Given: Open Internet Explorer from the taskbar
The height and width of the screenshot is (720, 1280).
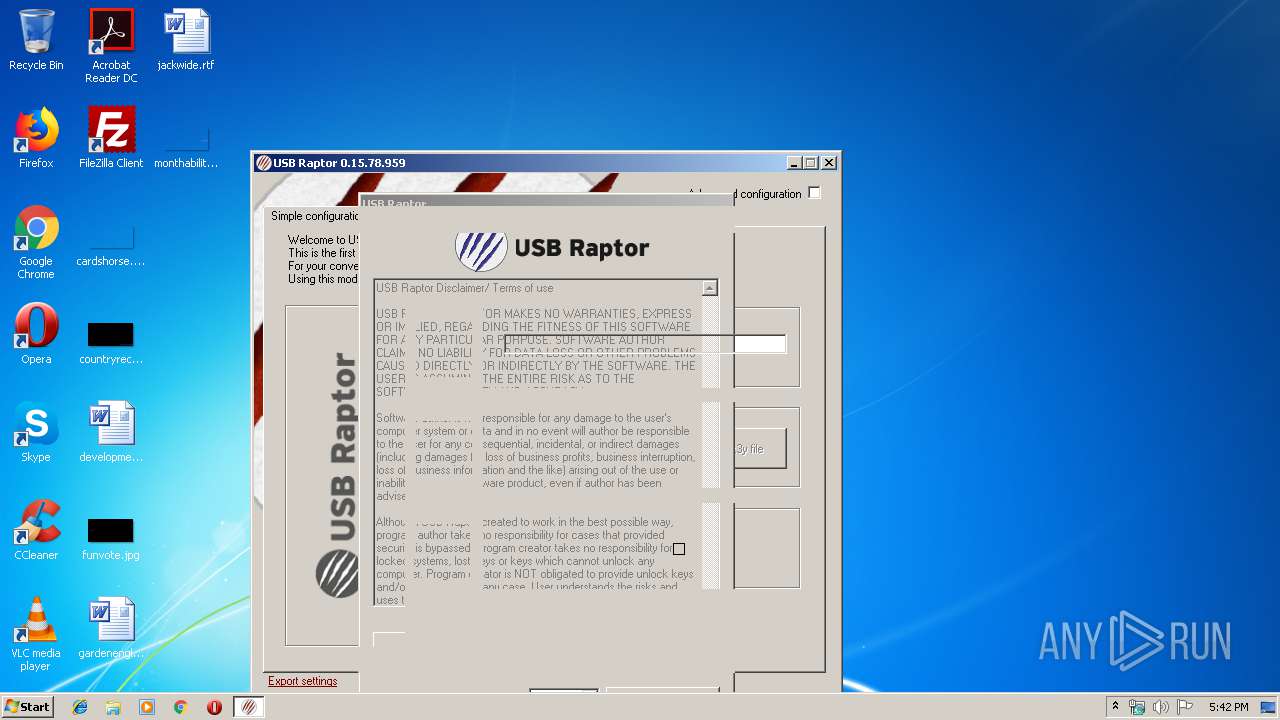Looking at the screenshot, I should point(80,707).
